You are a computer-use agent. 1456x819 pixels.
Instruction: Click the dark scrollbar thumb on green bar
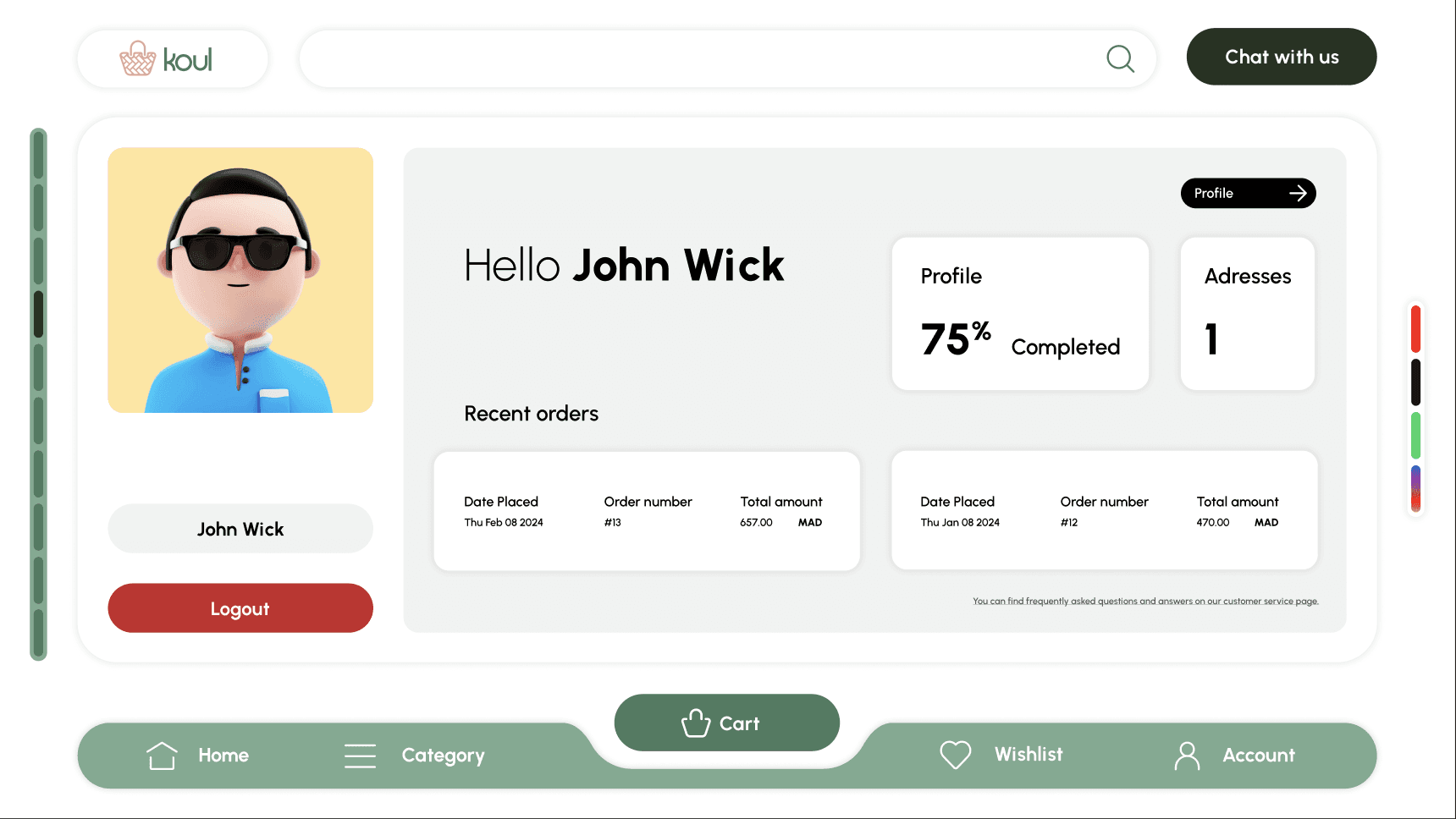(x=38, y=314)
